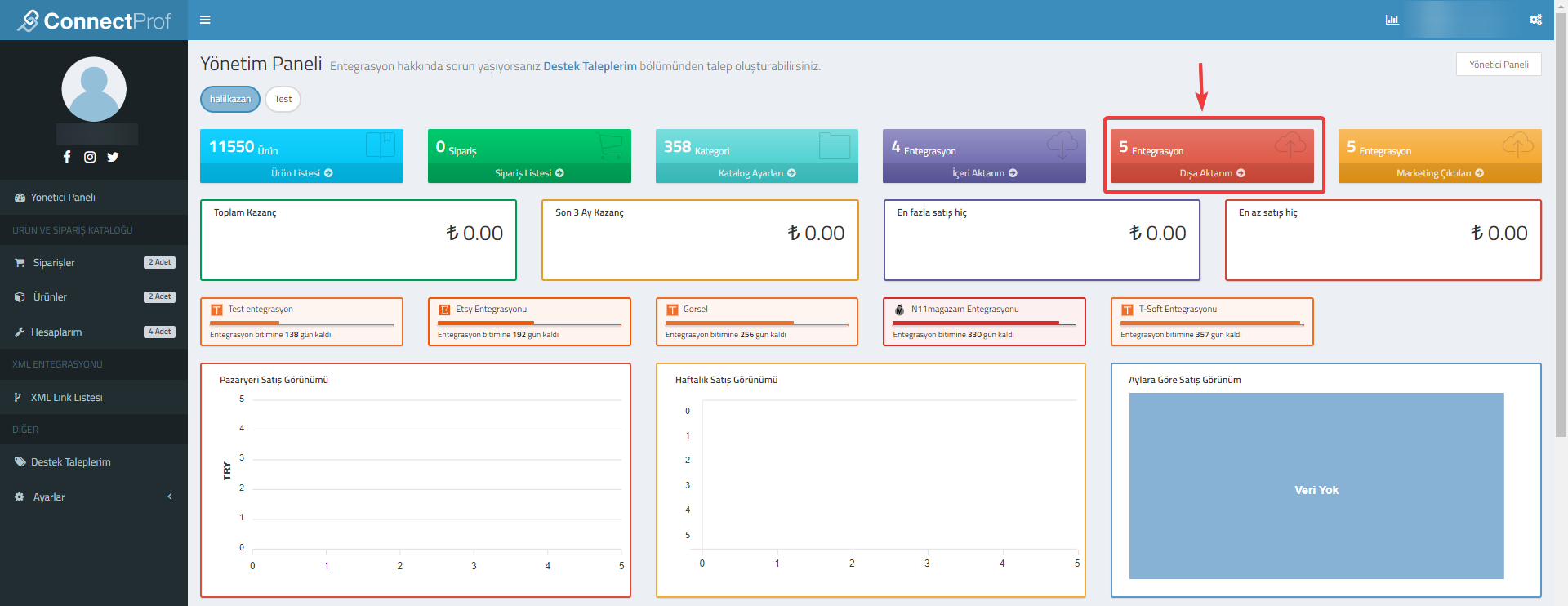The height and width of the screenshot is (606, 1568).
Task: Click the Ayarlar chevron arrow
Action: pyautogui.click(x=170, y=497)
